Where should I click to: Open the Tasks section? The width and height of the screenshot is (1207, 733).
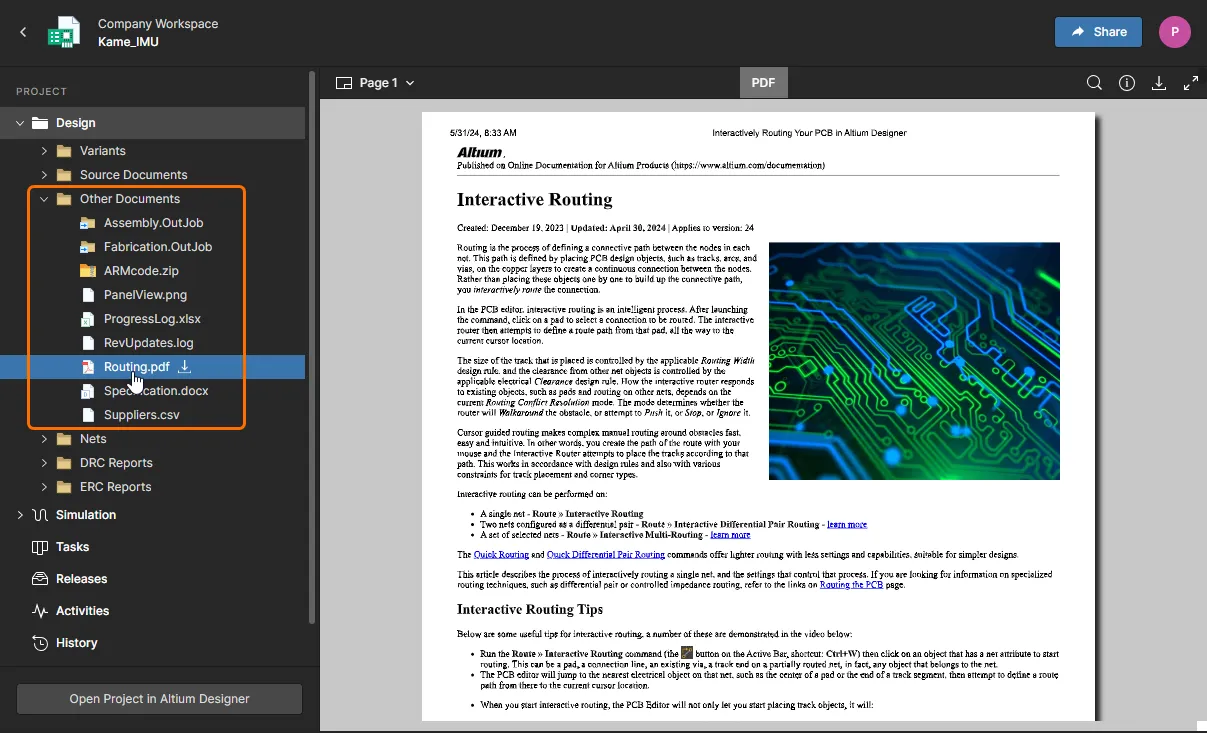coord(72,547)
